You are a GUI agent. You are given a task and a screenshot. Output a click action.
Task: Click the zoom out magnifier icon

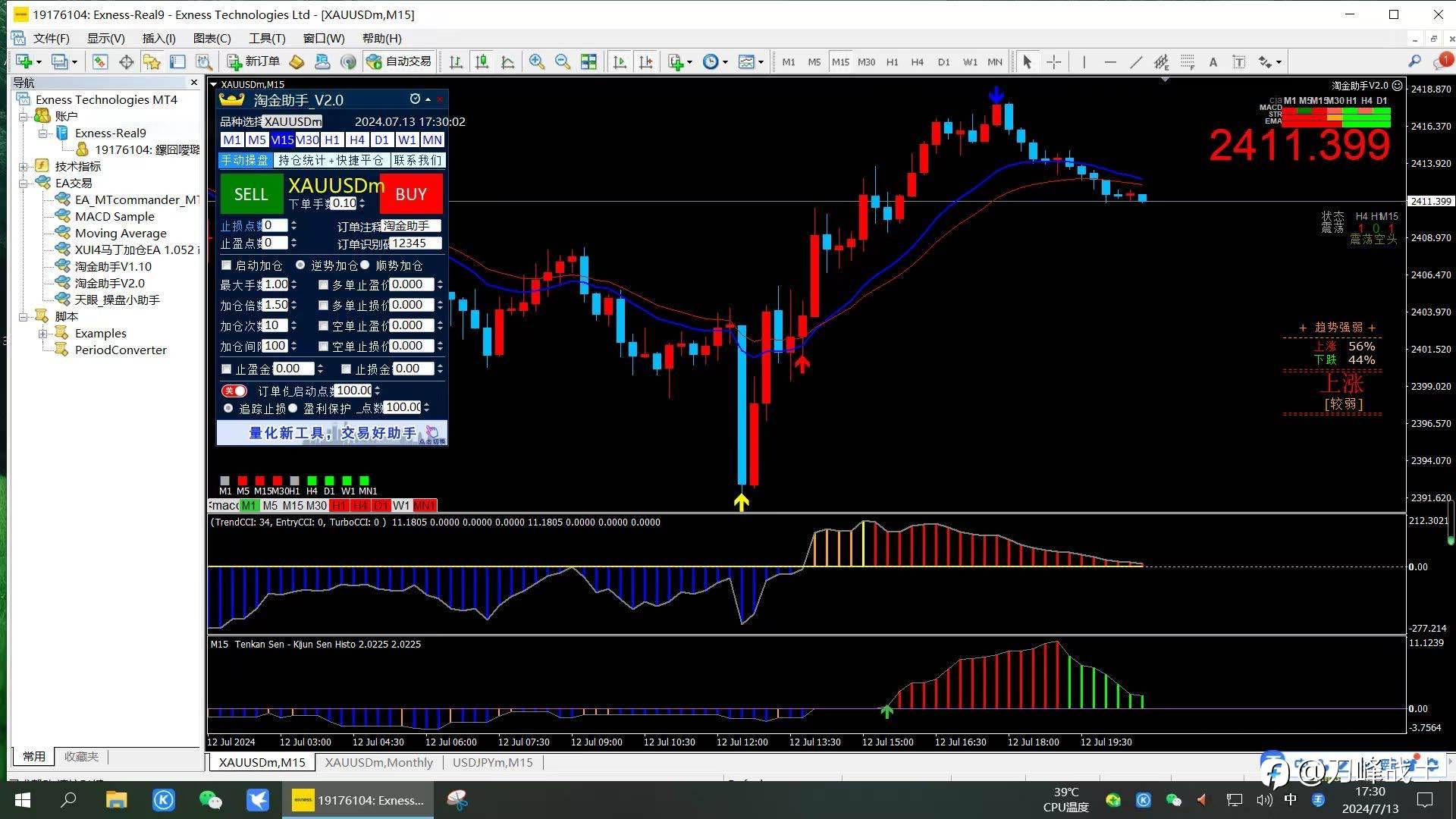click(562, 62)
